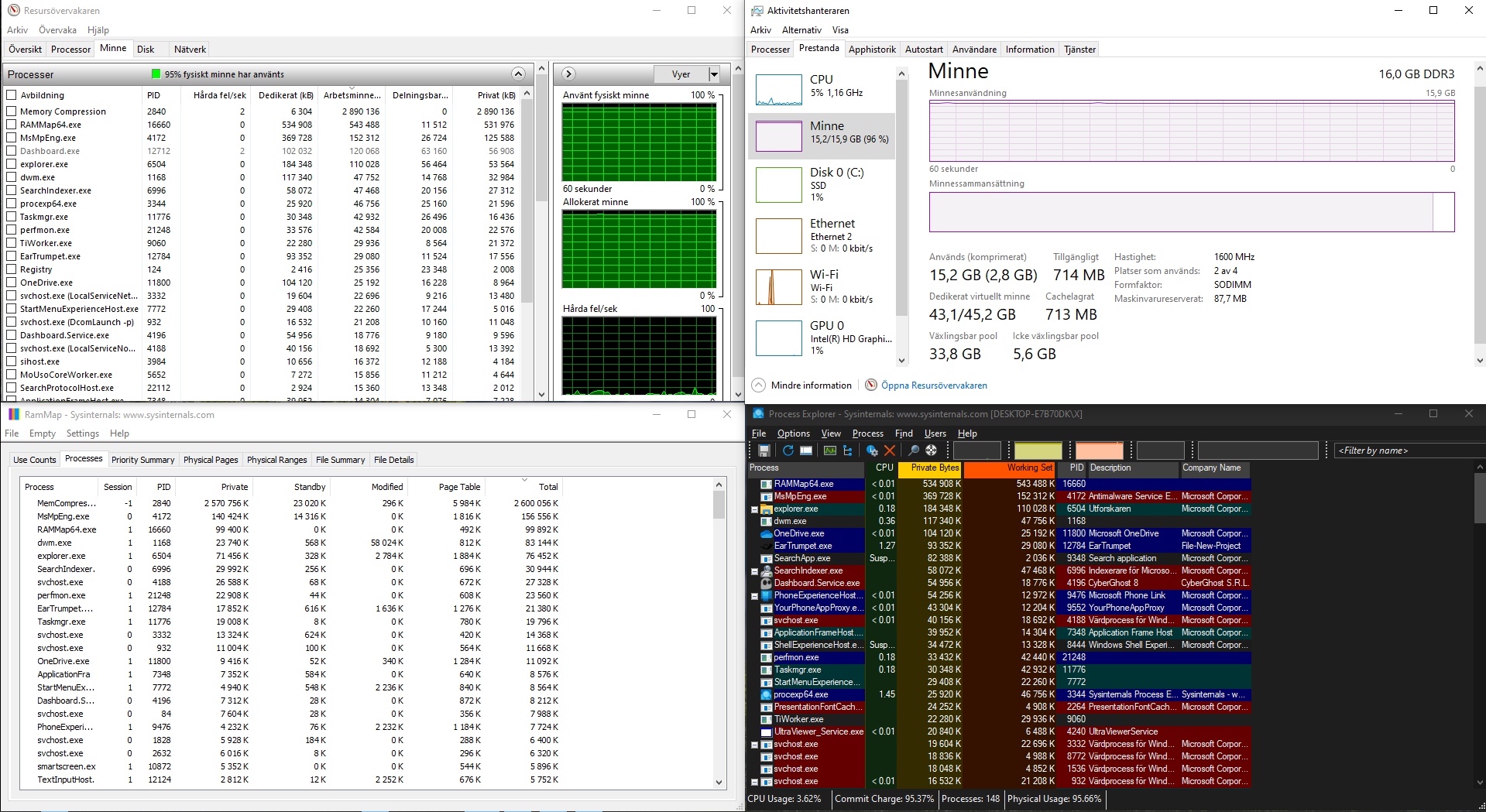The image size is (1486, 812).
Task: Collapse the PhoneExperienceHost tree node
Action: [754, 596]
